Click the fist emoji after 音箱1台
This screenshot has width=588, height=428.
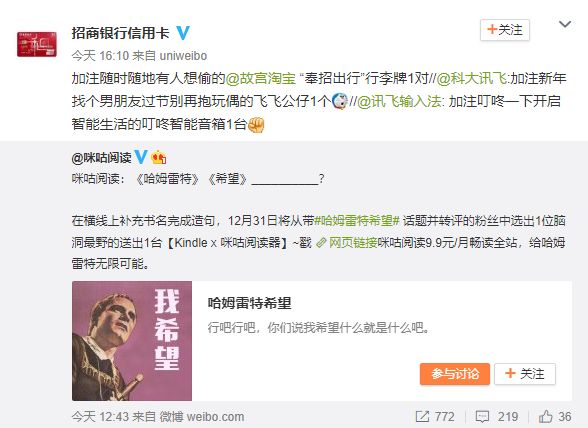[x=256, y=124]
